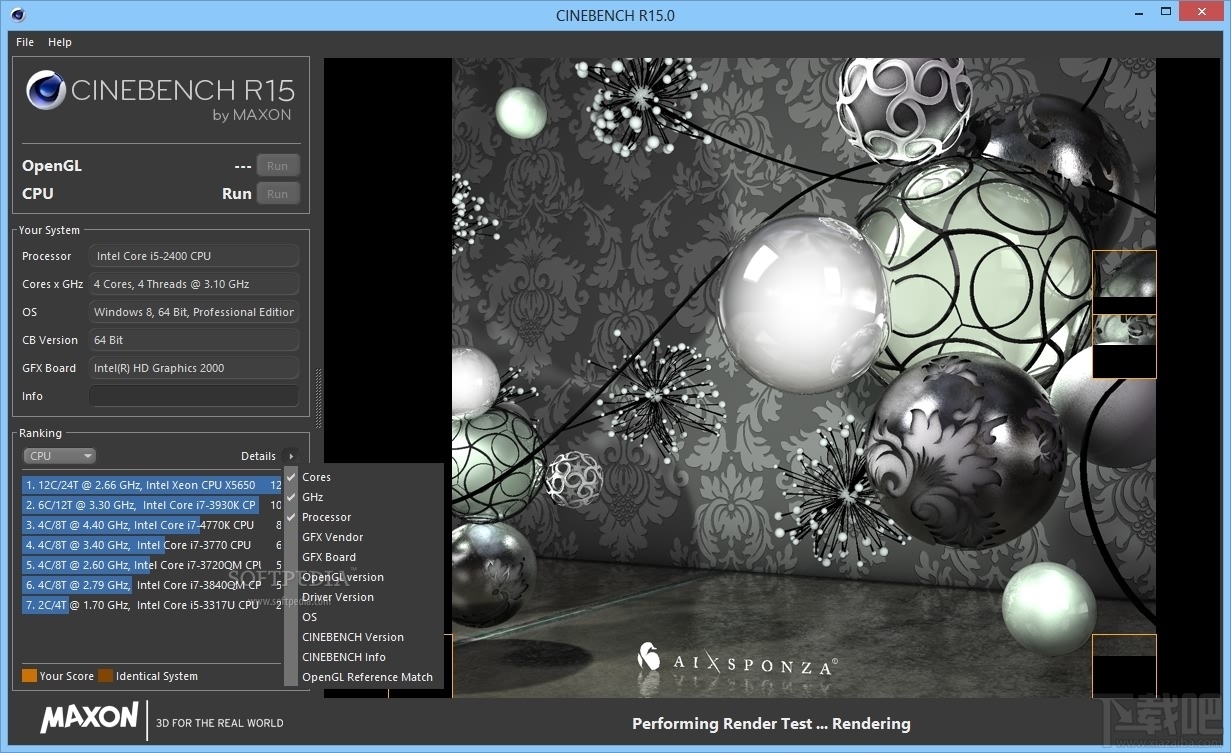1231x753 pixels.
Task: Run the OpenGL benchmark
Action: [x=278, y=165]
